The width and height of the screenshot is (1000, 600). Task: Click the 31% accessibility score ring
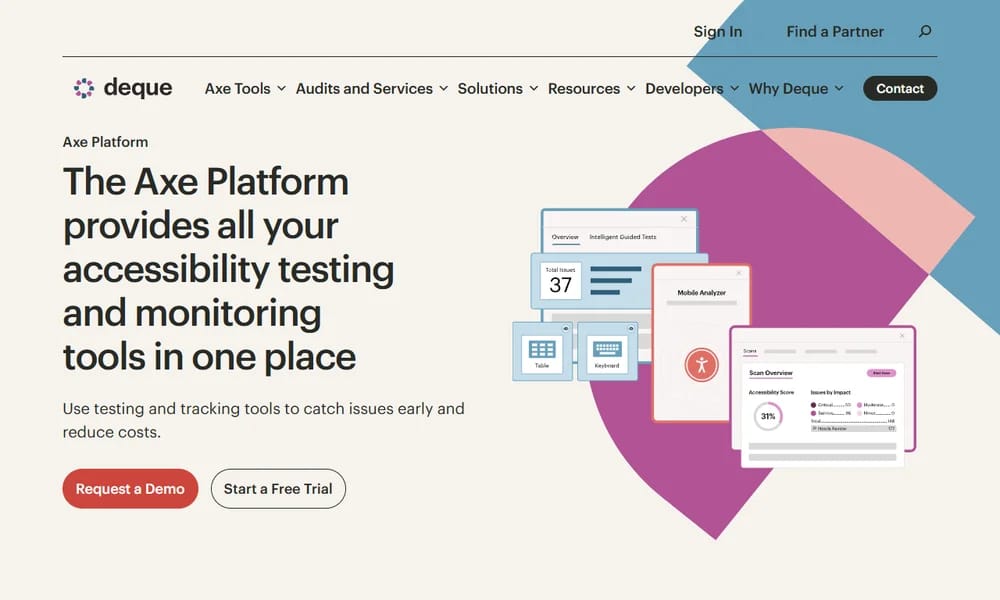tap(768, 416)
